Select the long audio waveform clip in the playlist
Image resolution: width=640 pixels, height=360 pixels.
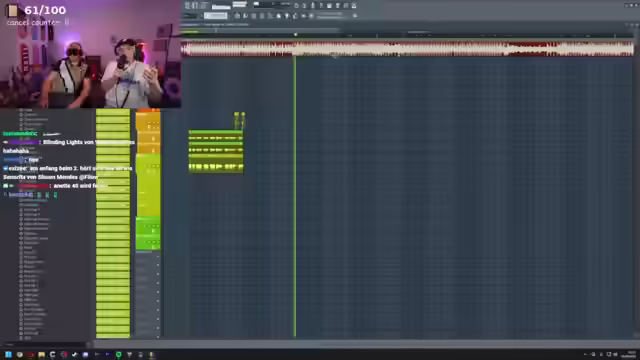point(407,48)
